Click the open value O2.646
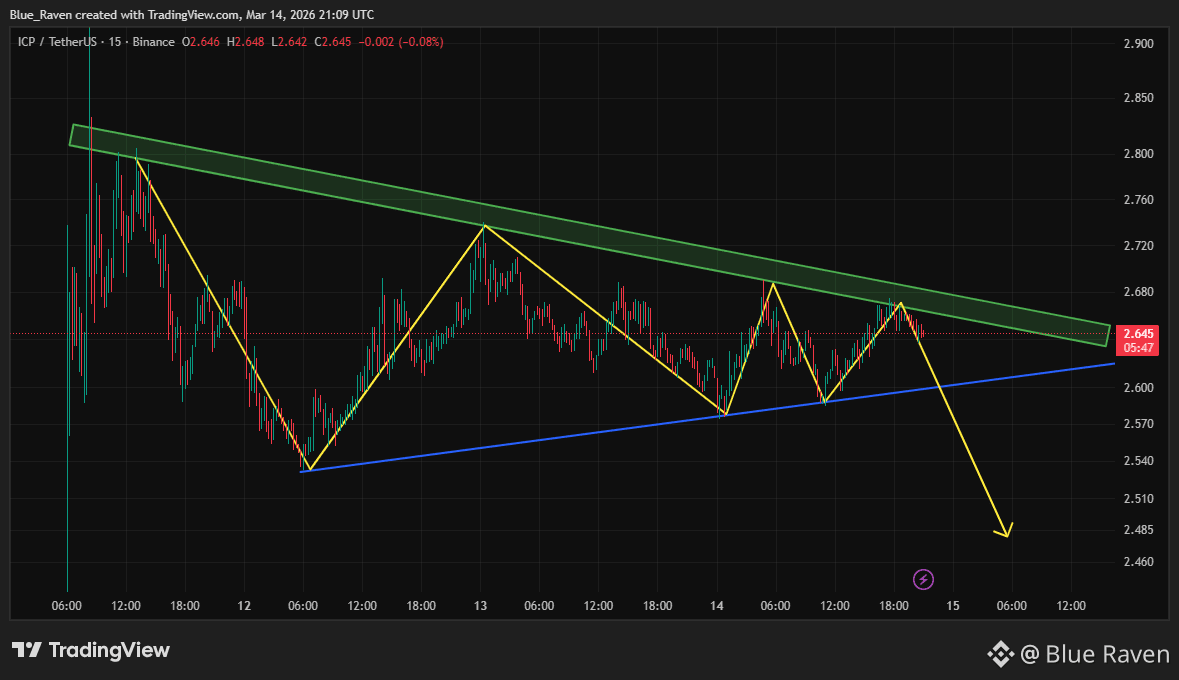The width and height of the screenshot is (1179, 680). (201, 42)
